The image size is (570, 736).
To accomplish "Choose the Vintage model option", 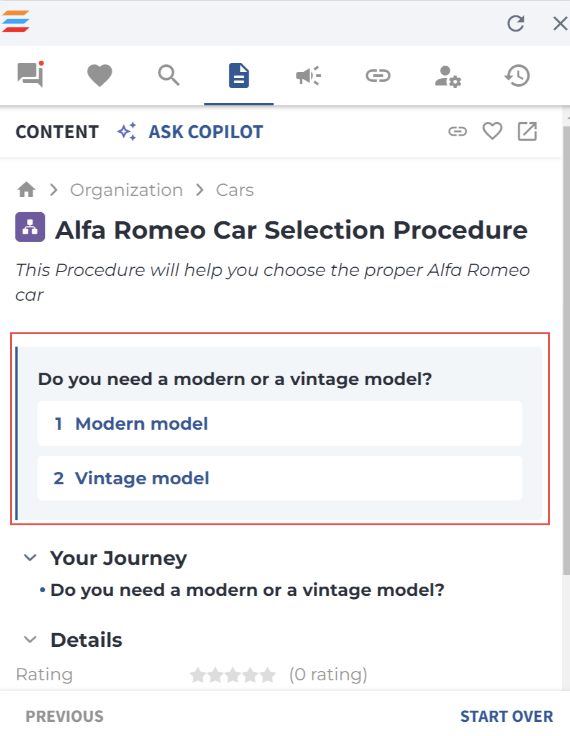I will [x=280, y=478].
